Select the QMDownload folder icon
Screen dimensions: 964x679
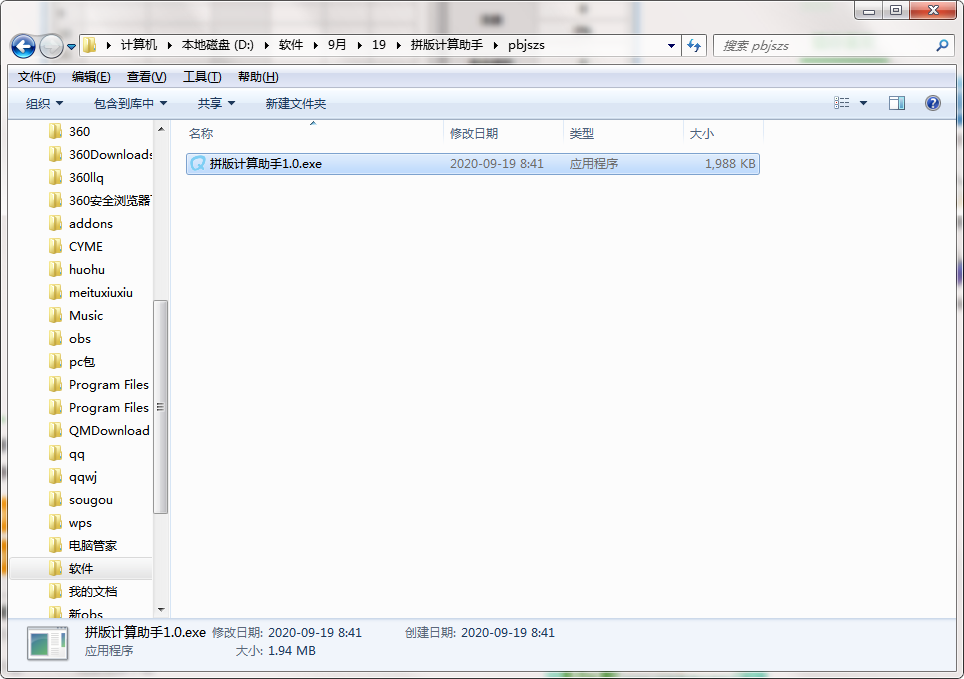click(55, 431)
